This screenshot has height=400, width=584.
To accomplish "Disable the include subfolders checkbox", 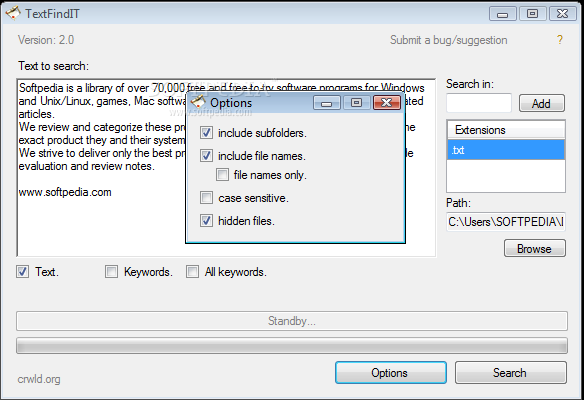I will [x=206, y=133].
